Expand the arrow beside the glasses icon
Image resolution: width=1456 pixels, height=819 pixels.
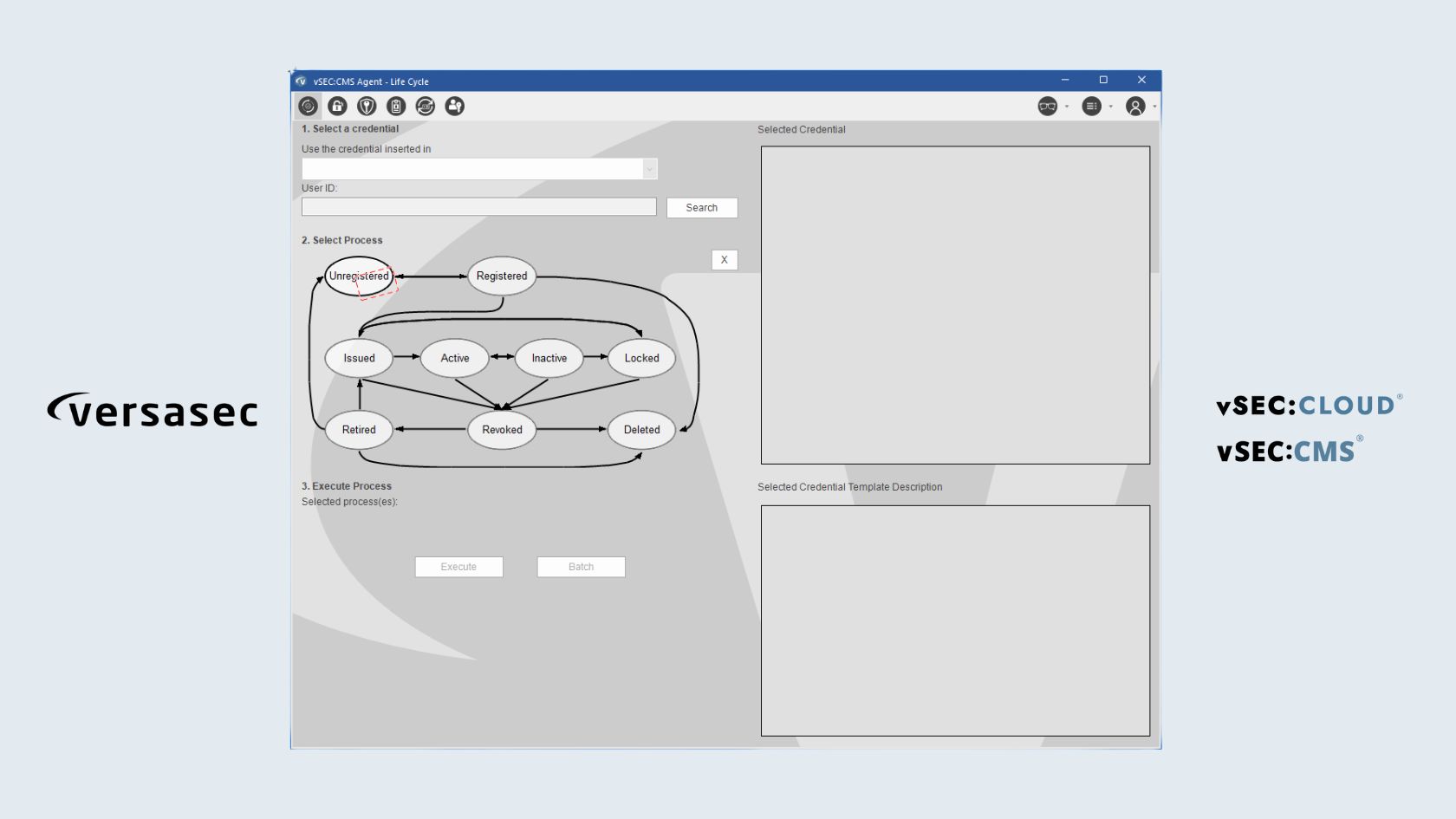[x=1067, y=107]
